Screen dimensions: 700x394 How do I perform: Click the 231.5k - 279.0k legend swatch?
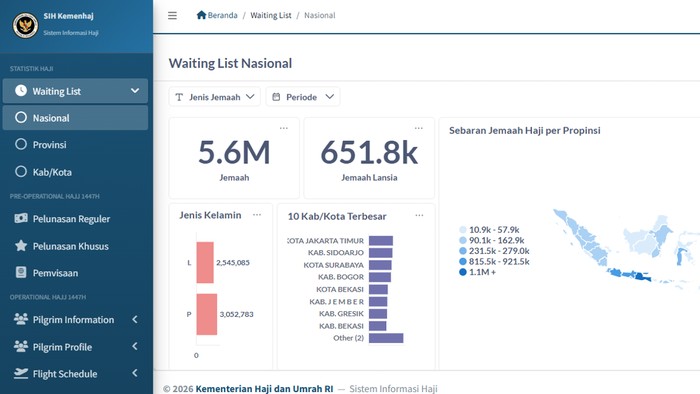[462, 251]
